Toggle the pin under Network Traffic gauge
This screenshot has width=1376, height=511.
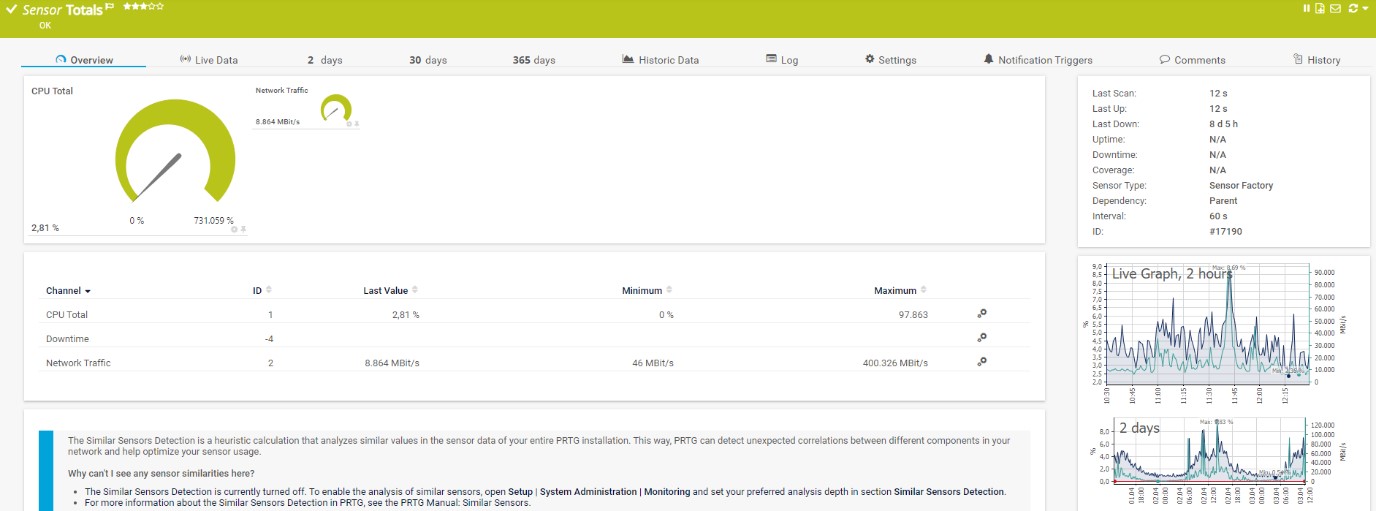(x=356, y=124)
